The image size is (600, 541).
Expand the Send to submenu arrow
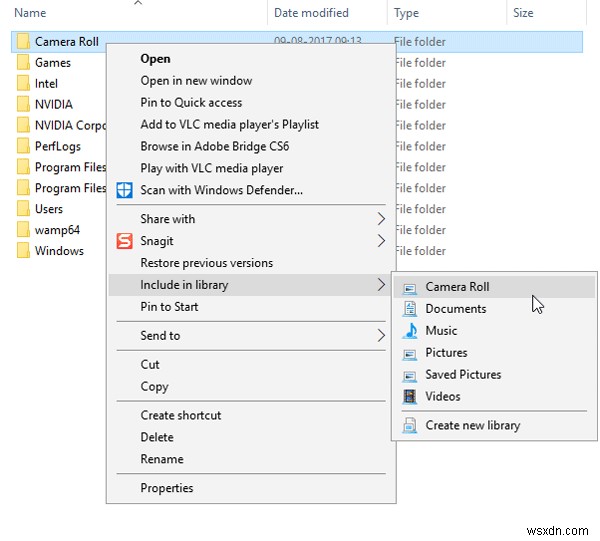pyautogui.click(x=381, y=336)
